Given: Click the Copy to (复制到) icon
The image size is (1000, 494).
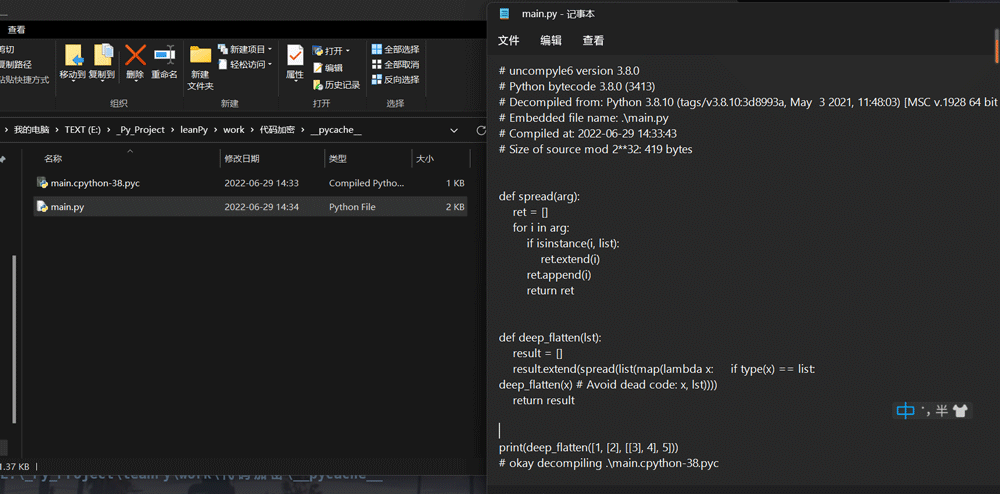Looking at the screenshot, I should tap(102, 60).
